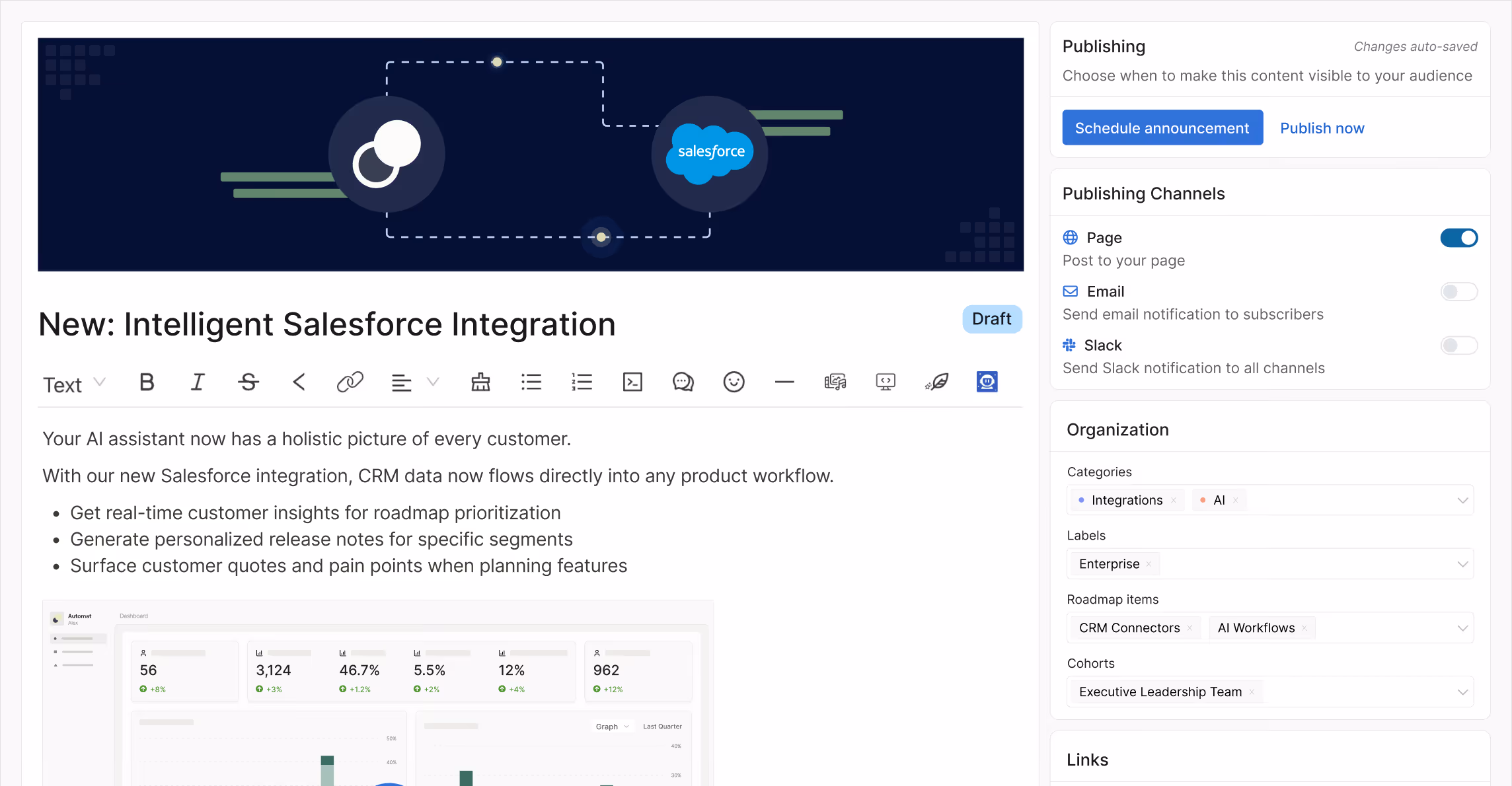Insert a bulleted list
The height and width of the screenshot is (786, 1512).
click(531, 382)
